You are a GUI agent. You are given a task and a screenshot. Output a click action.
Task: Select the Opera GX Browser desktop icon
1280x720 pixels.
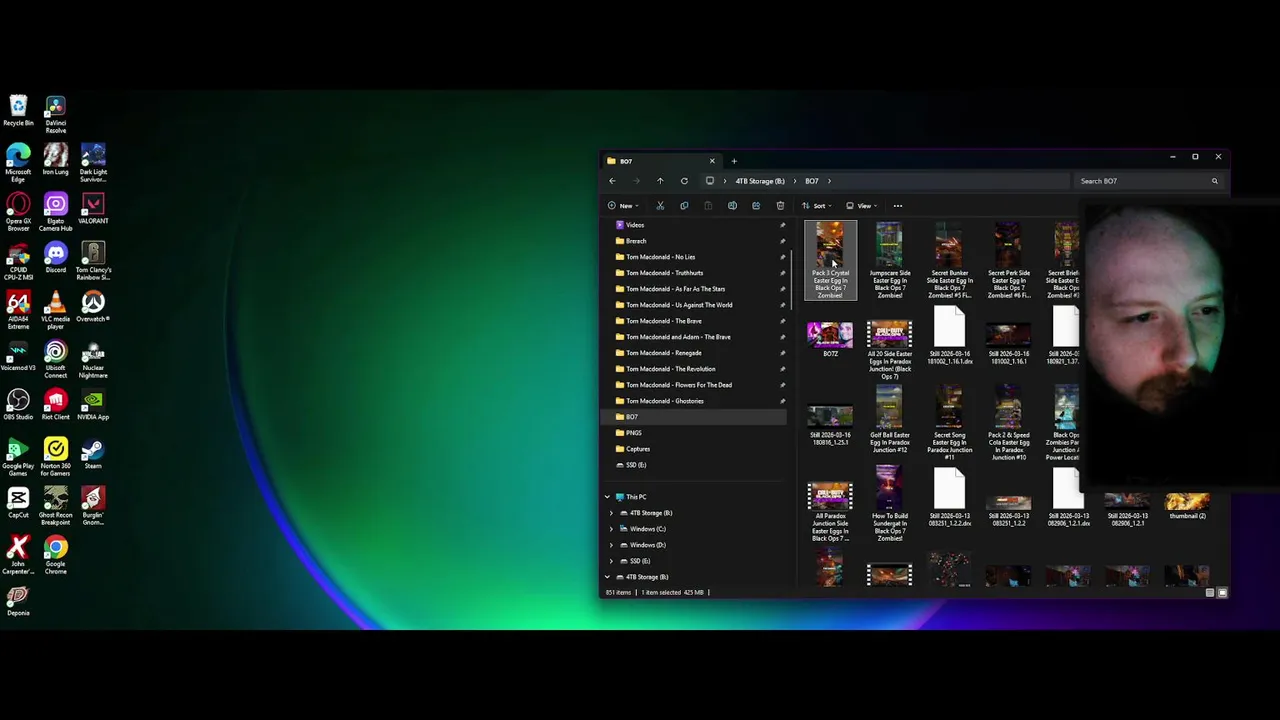coord(18,213)
